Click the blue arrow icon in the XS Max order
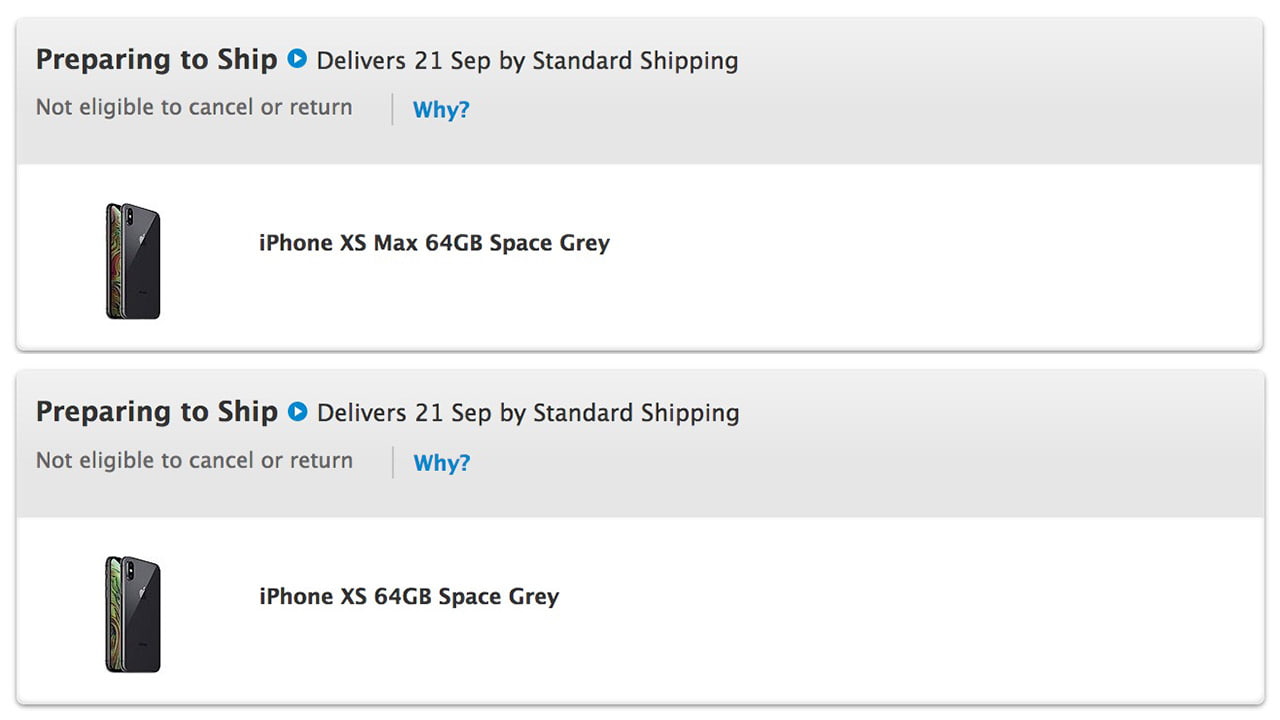1280x720 pixels. pyautogui.click(x=297, y=59)
